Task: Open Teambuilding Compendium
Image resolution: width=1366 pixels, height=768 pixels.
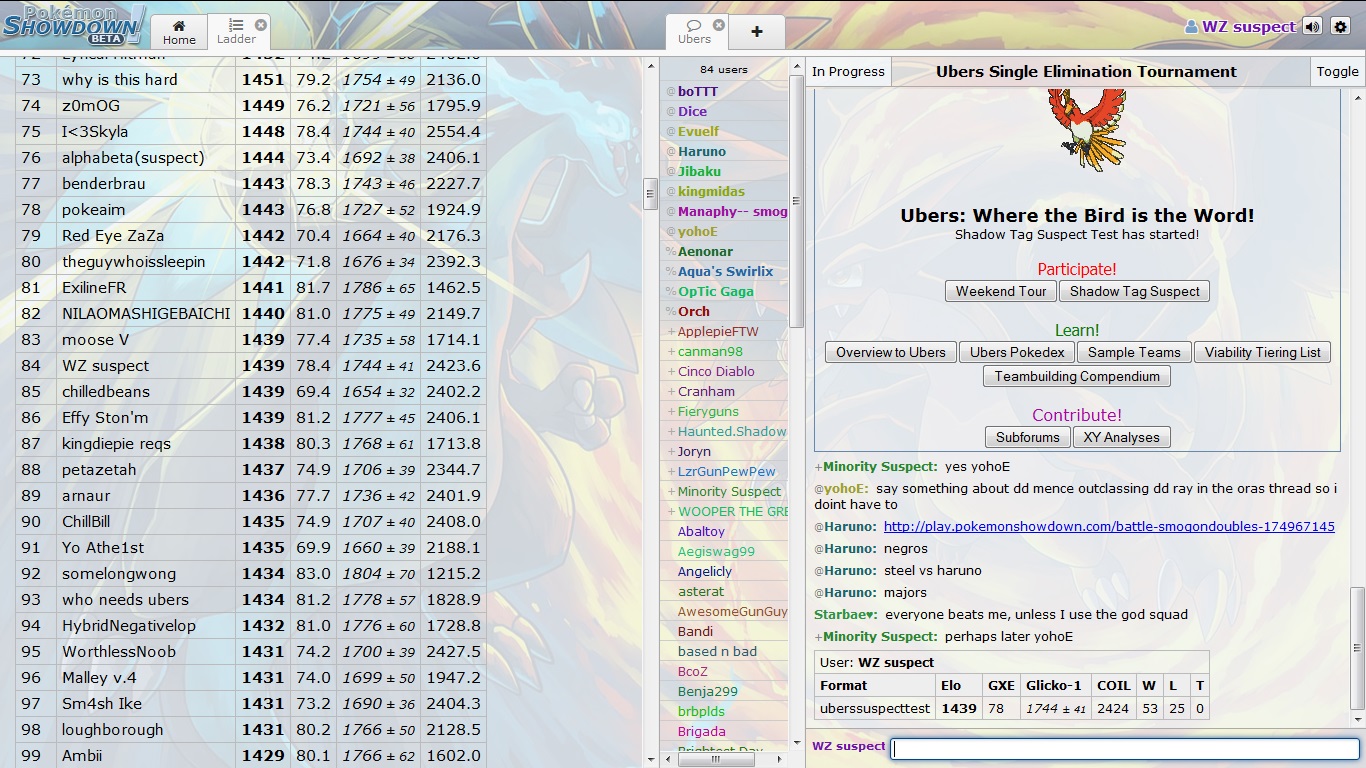Action: (x=1077, y=376)
